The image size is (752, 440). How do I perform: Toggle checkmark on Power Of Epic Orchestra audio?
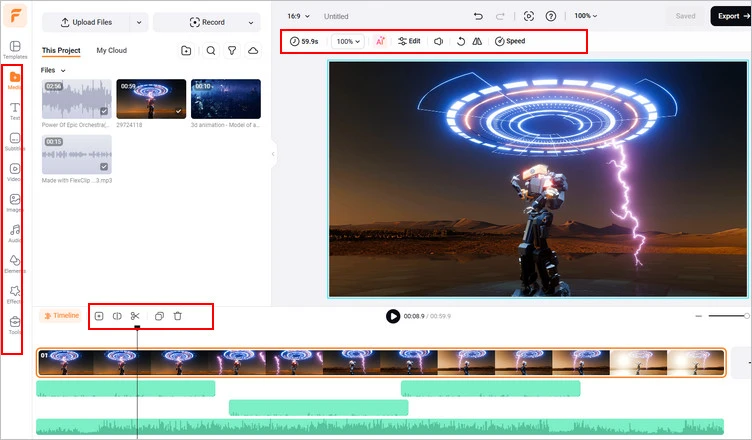pyautogui.click(x=104, y=111)
